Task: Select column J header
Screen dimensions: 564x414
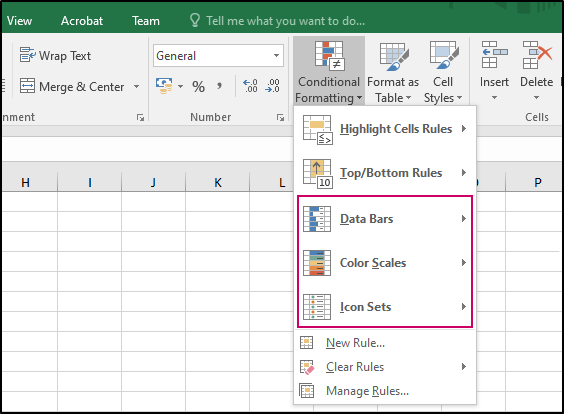Action: pos(154,182)
